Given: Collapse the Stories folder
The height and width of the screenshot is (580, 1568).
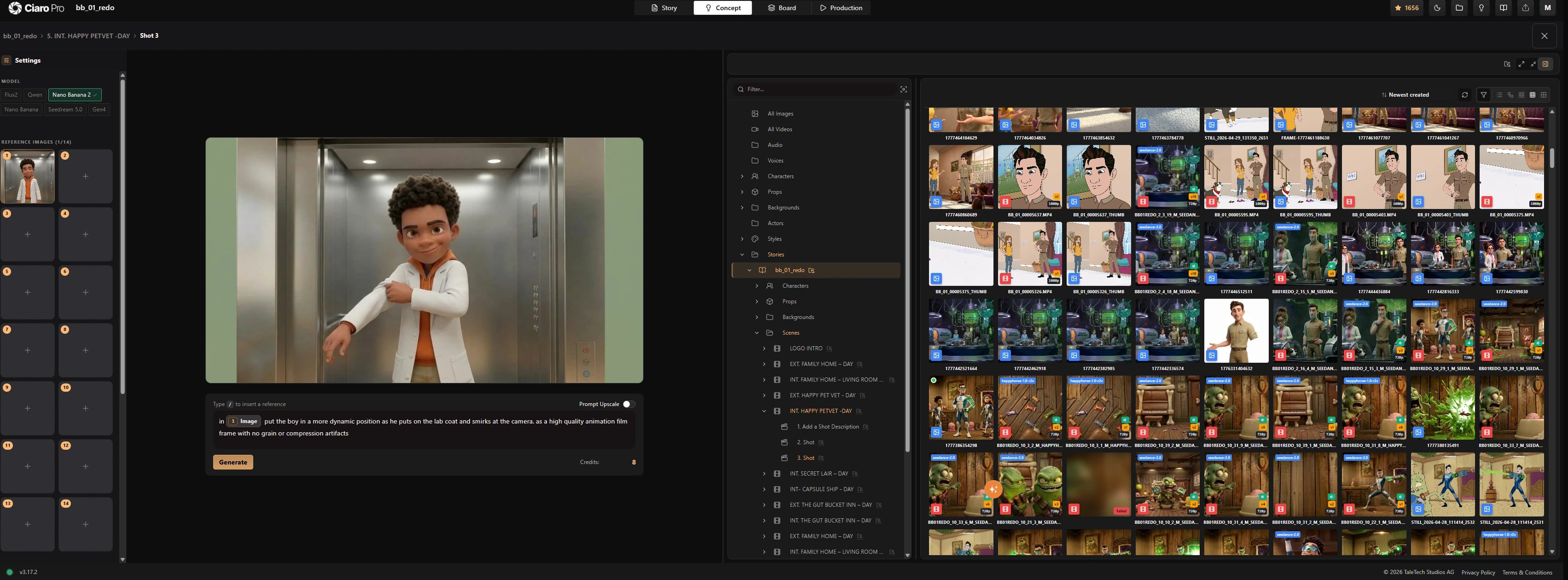Looking at the screenshot, I should pos(741,255).
